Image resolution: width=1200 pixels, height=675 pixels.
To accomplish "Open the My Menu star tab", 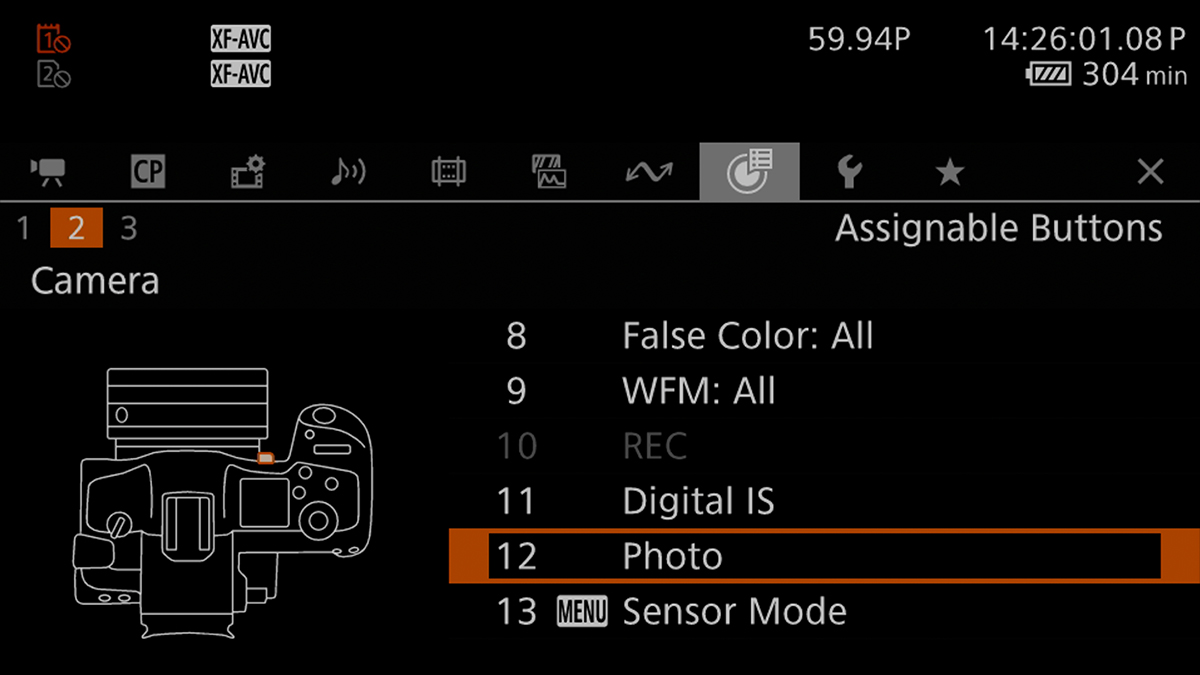I will pos(949,171).
